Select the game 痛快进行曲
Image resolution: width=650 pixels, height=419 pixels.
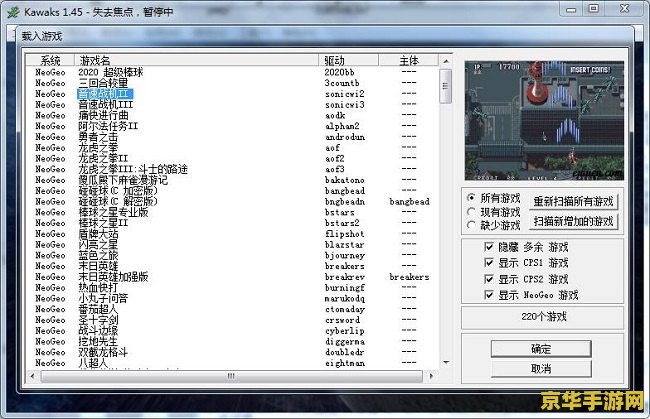pos(103,115)
